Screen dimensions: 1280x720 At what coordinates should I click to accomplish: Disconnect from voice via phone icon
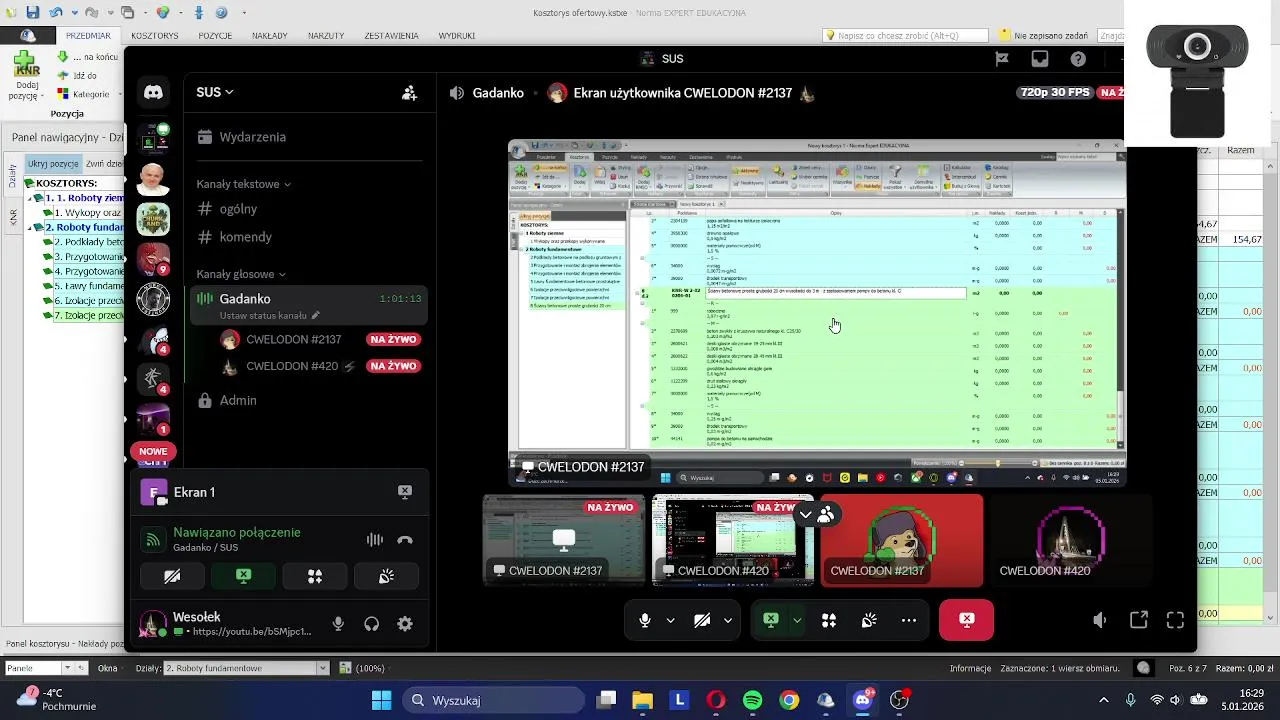point(405,540)
